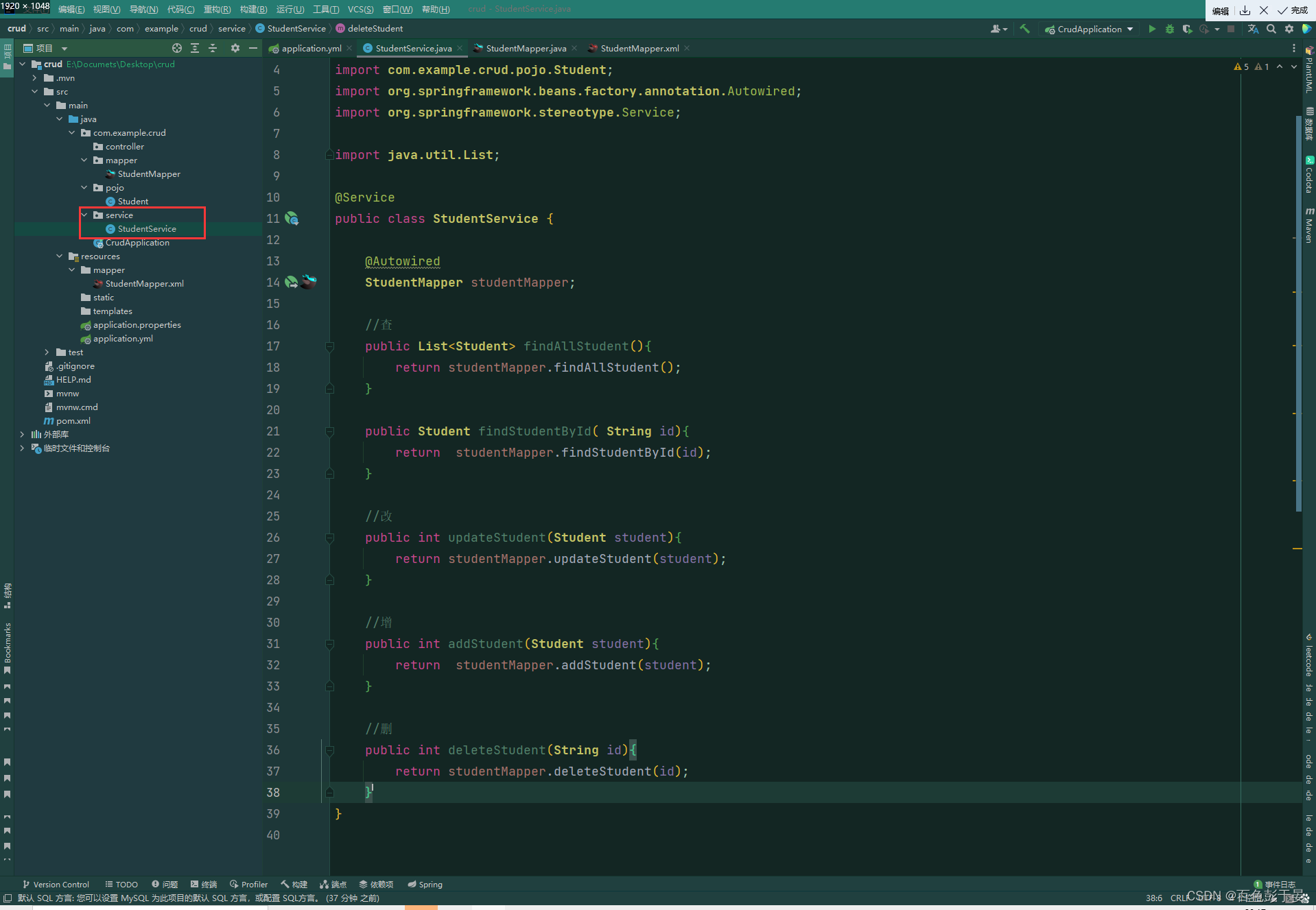Open the VCS menu
The image size is (1316, 910).
pyautogui.click(x=360, y=9)
